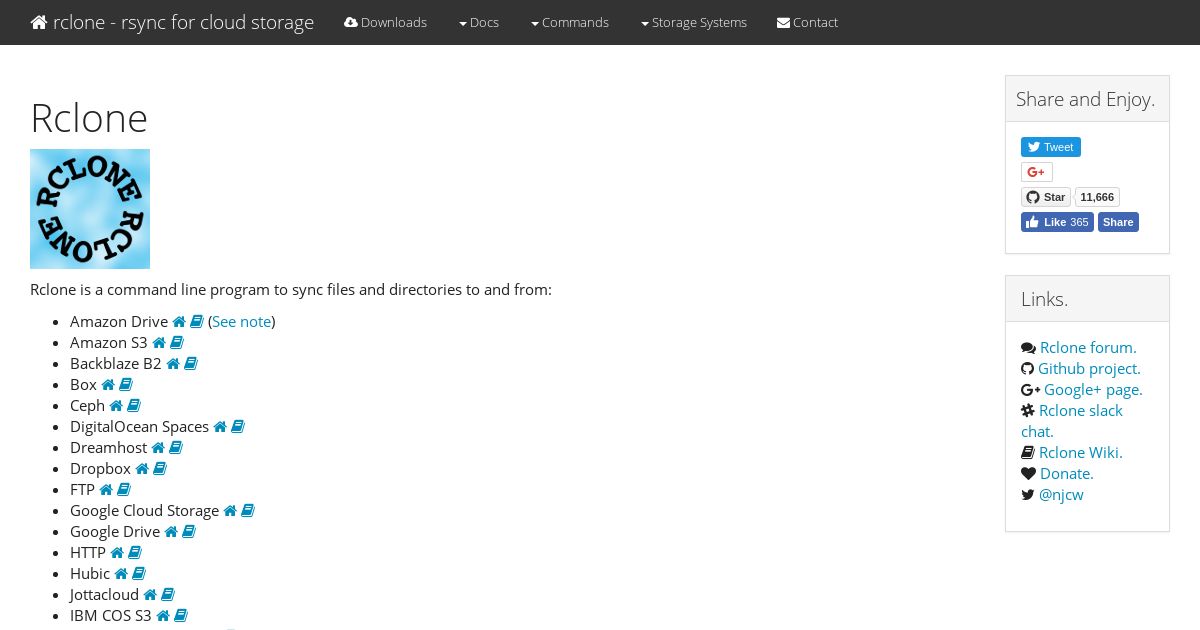Open Dreamhost home icon
The image size is (1200, 630).
[158, 448]
